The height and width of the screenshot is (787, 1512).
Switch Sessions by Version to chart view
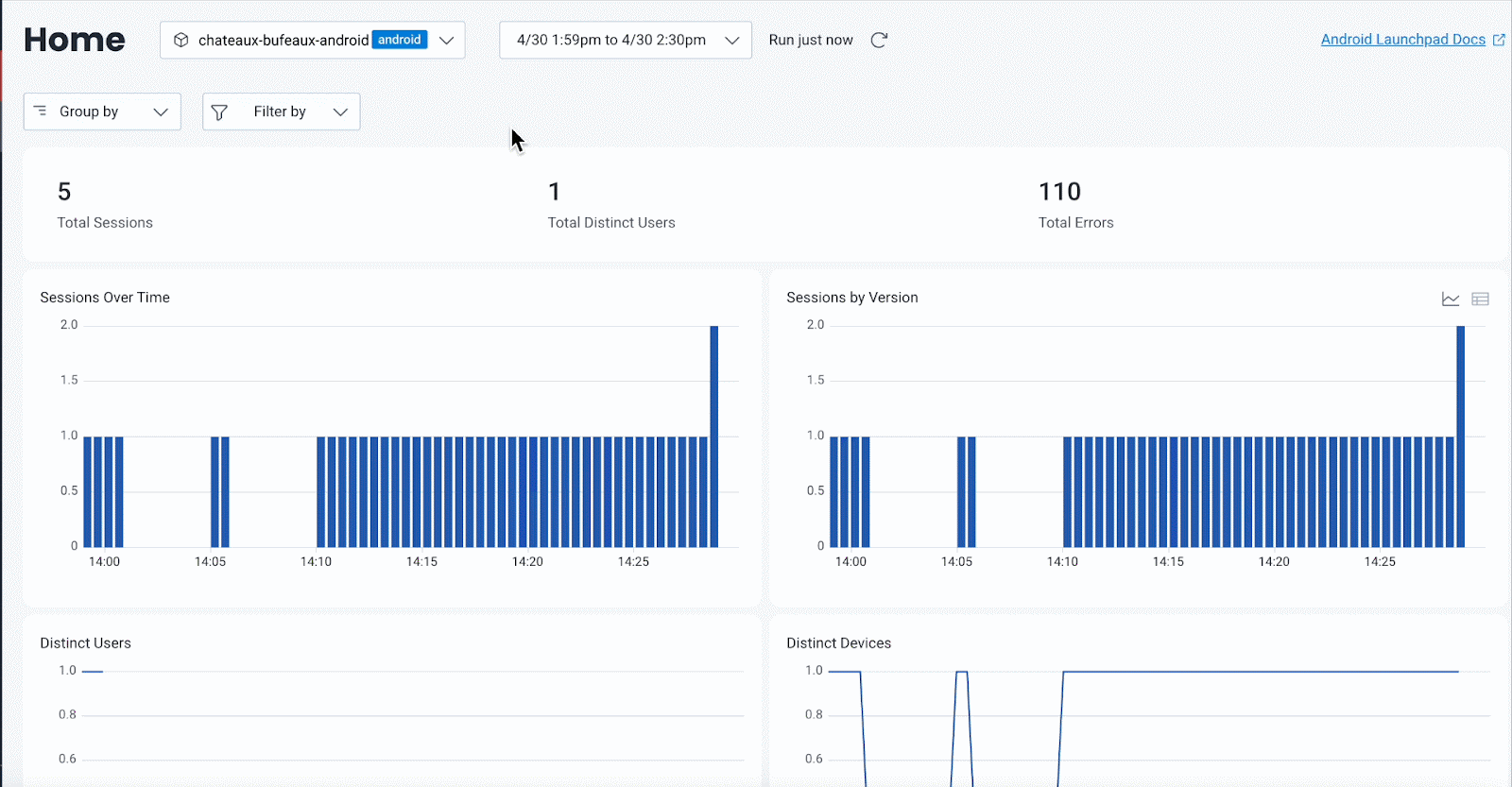(1451, 299)
